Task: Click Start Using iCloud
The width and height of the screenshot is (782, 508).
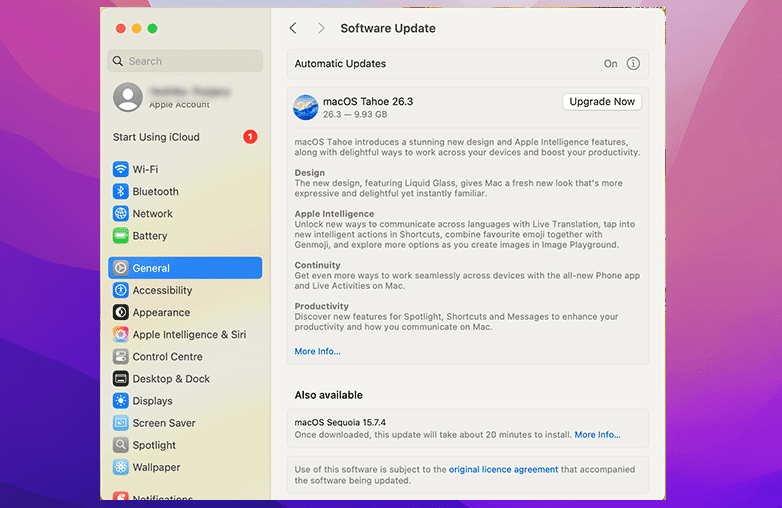Action: [x=156, y=137]
